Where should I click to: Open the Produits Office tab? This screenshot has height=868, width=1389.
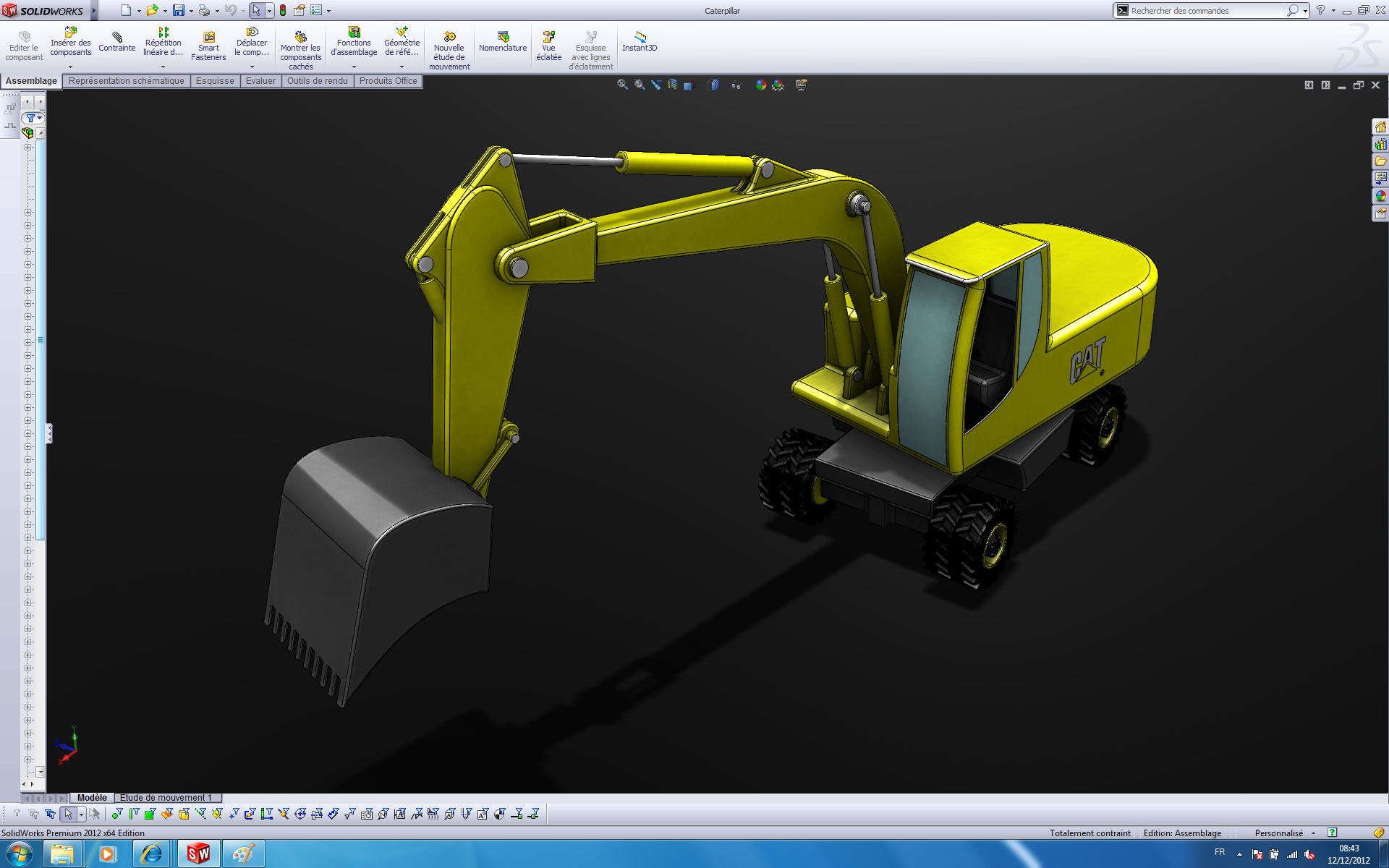point(388,81)
